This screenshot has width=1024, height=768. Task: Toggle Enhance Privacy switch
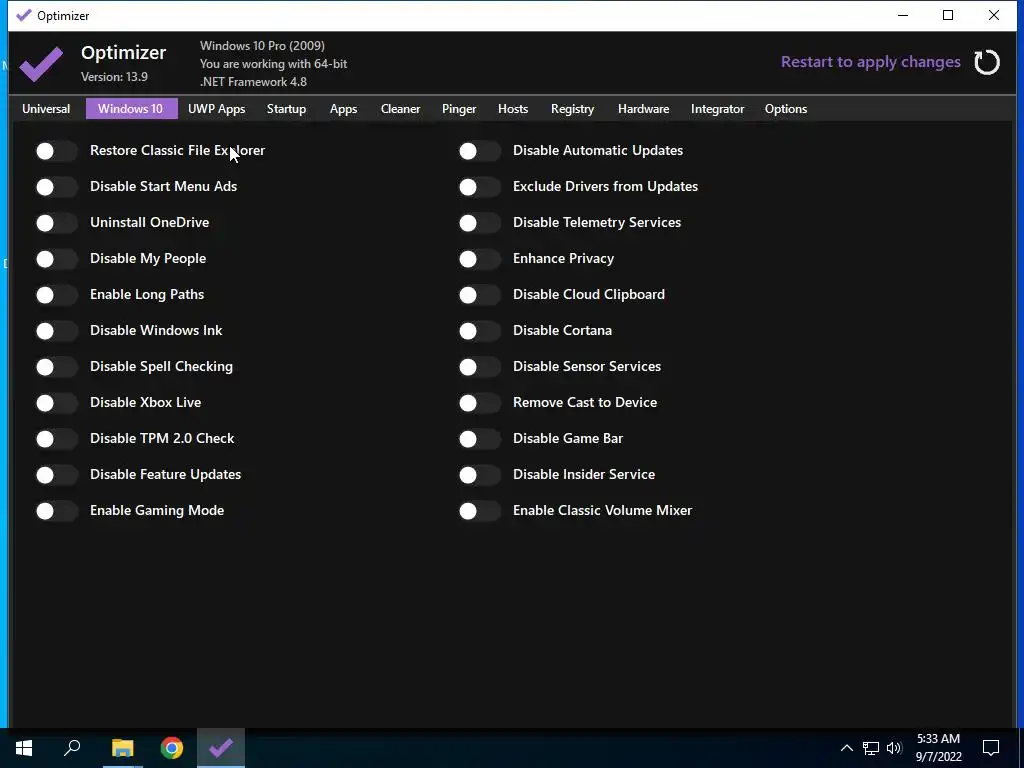pyautogui.click(x=479, y=259)
